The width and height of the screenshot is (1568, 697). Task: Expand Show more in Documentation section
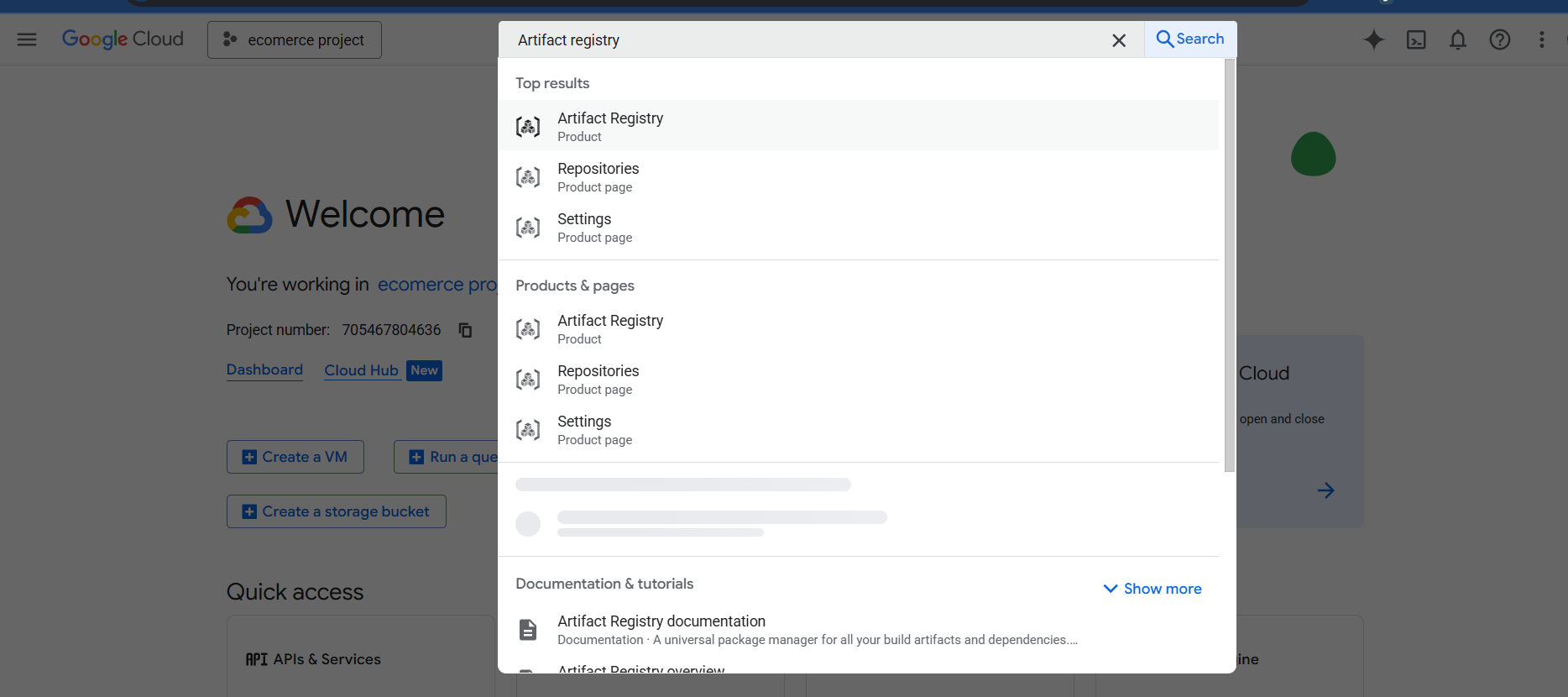click(x=1152, y=589)
